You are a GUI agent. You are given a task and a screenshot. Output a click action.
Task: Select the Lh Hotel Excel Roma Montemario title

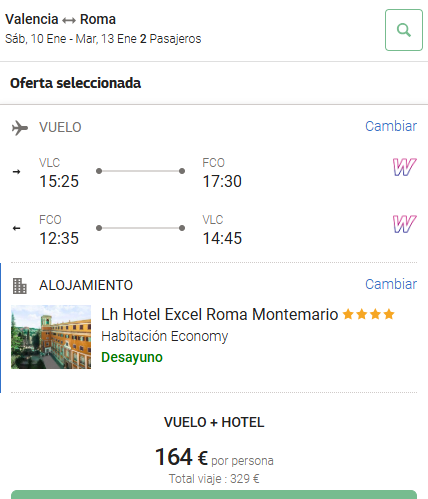(220, 314)
